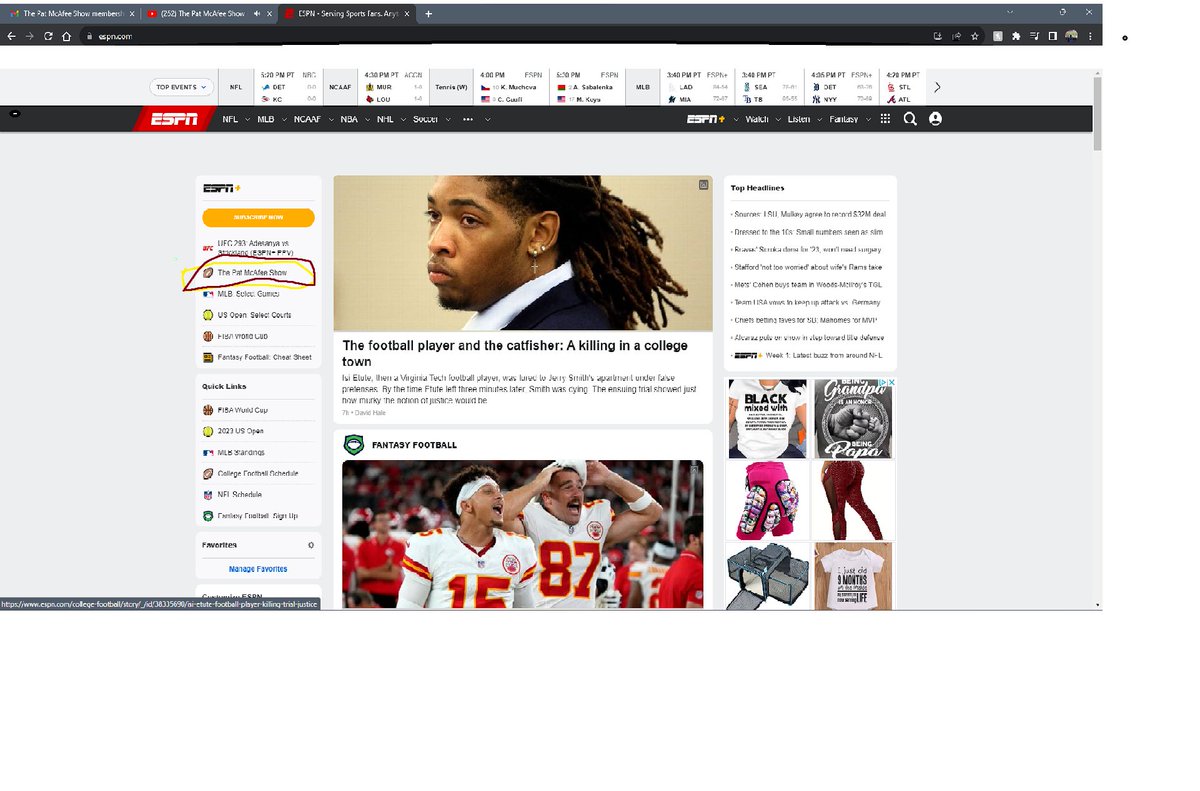This screenshot has height=791, width=1200.
Task: Click the MLB Standings logo icon
Action: (208, 452)
